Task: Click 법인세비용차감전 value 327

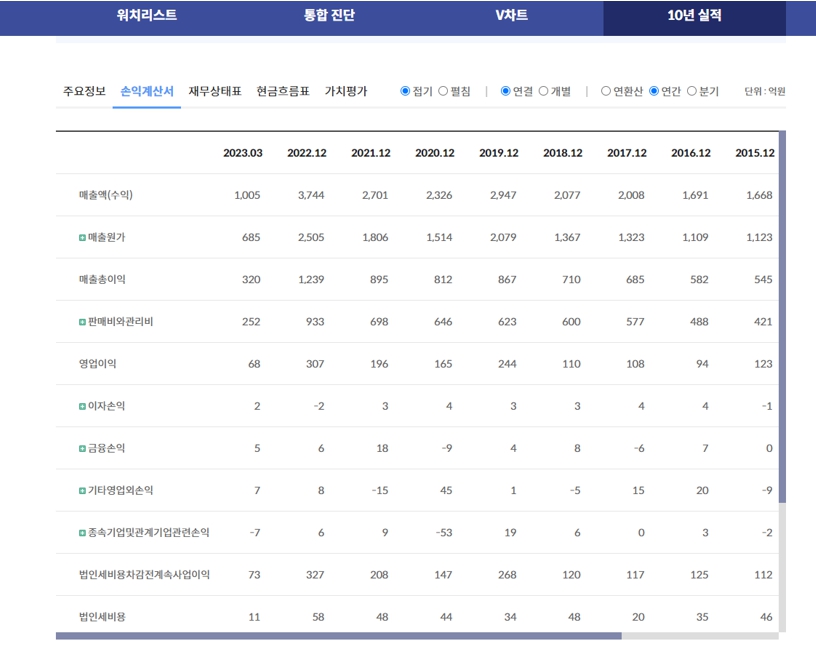Action: pos(315,575)
